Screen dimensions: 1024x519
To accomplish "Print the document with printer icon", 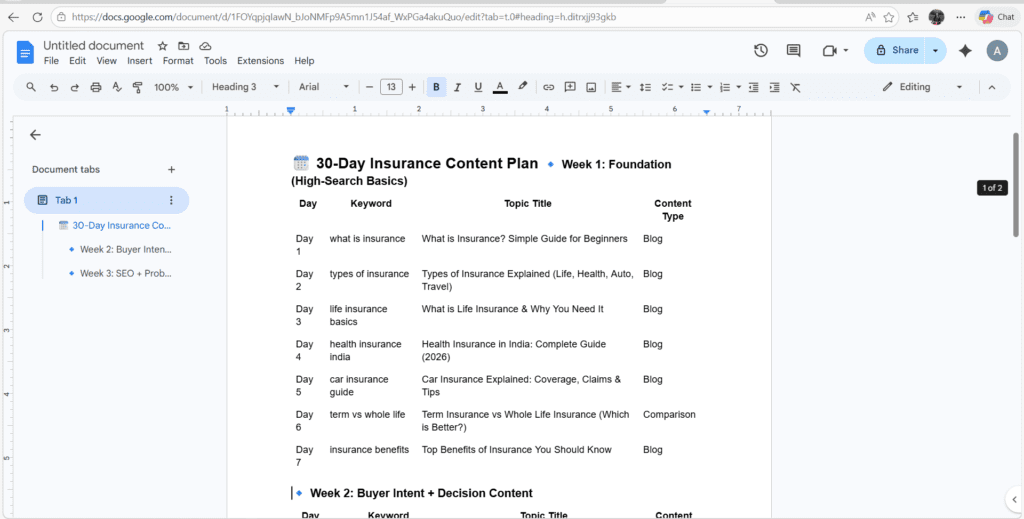I will coord(96,87).
